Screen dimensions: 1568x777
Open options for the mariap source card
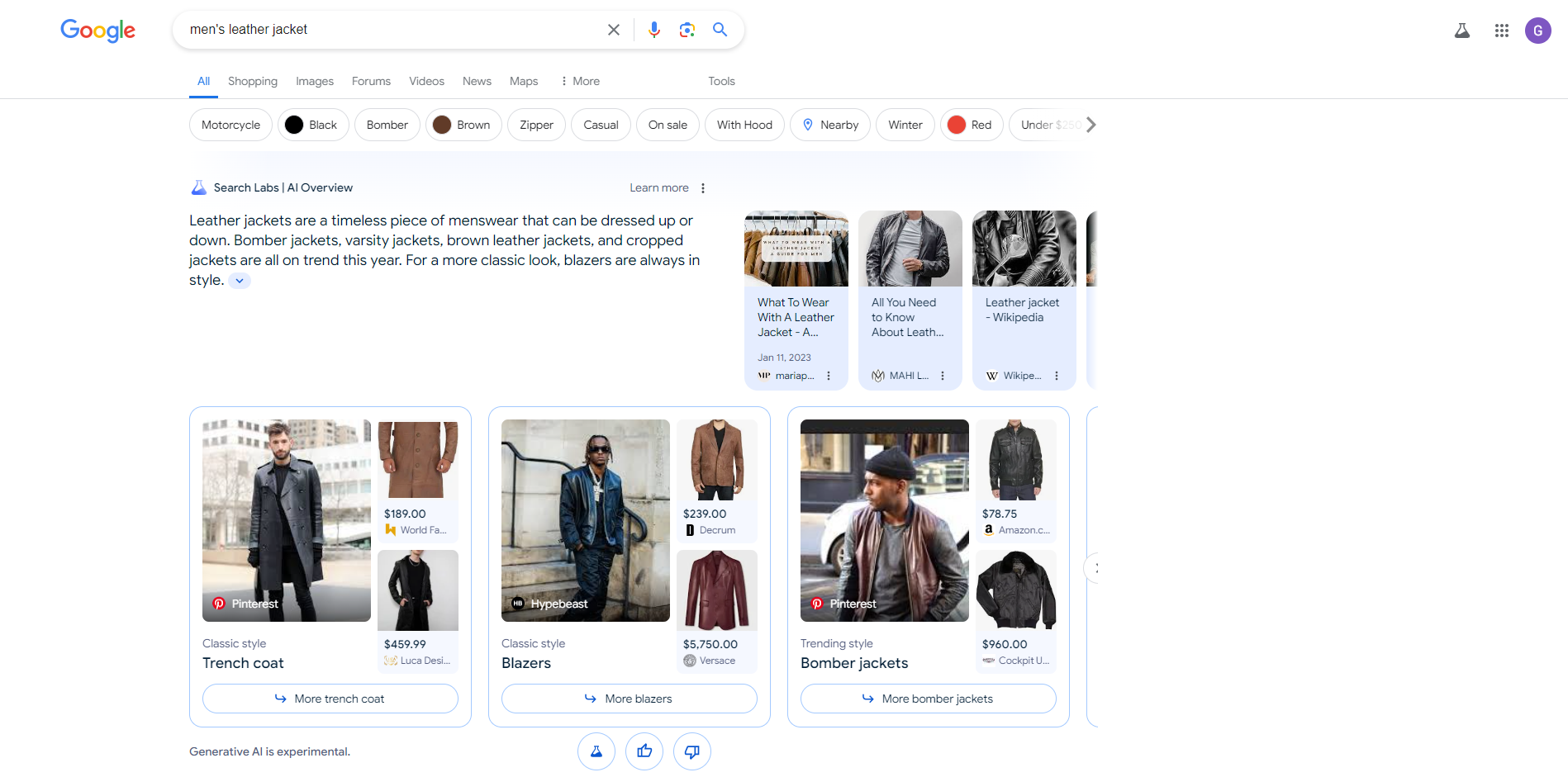[829, 376]
